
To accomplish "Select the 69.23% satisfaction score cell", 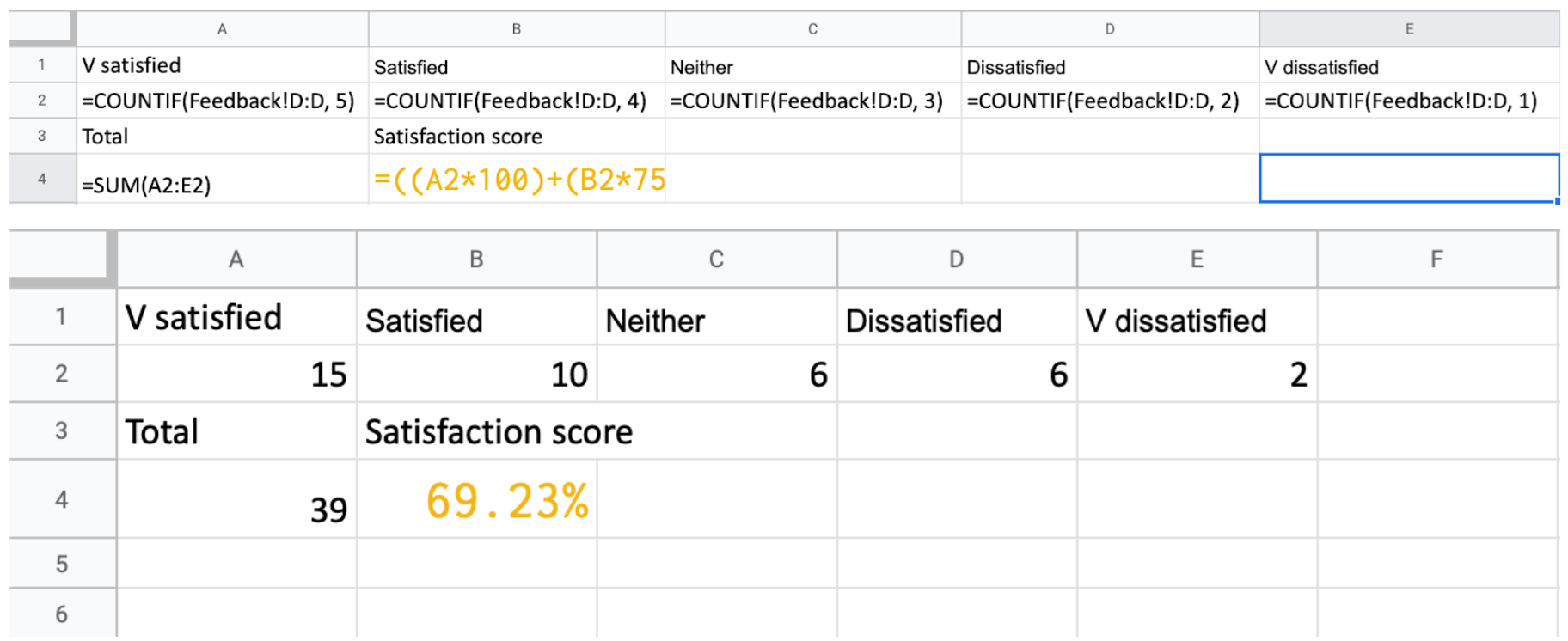I will [x=477, y=500].
